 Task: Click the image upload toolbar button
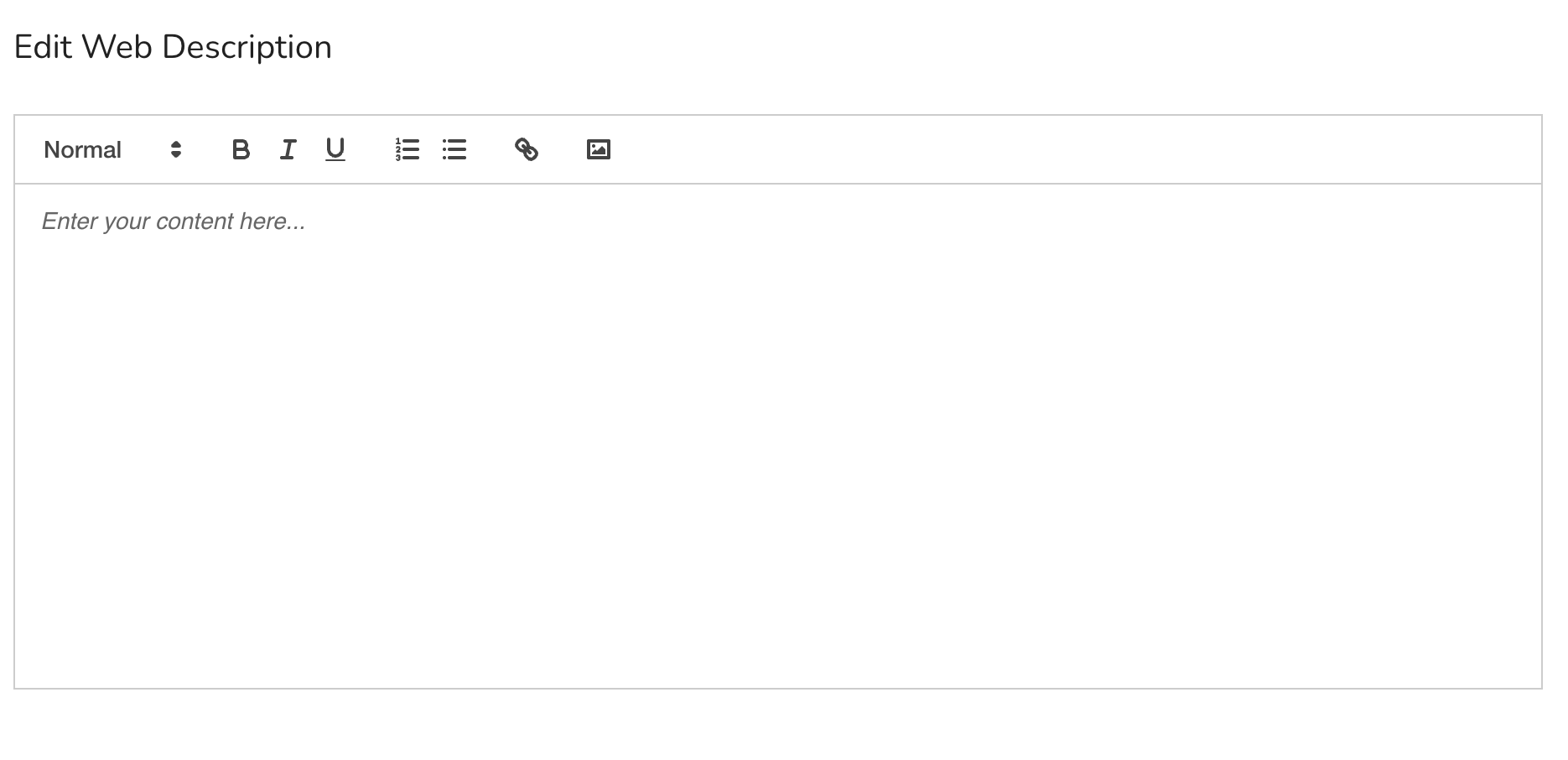(x=598, y=149)
